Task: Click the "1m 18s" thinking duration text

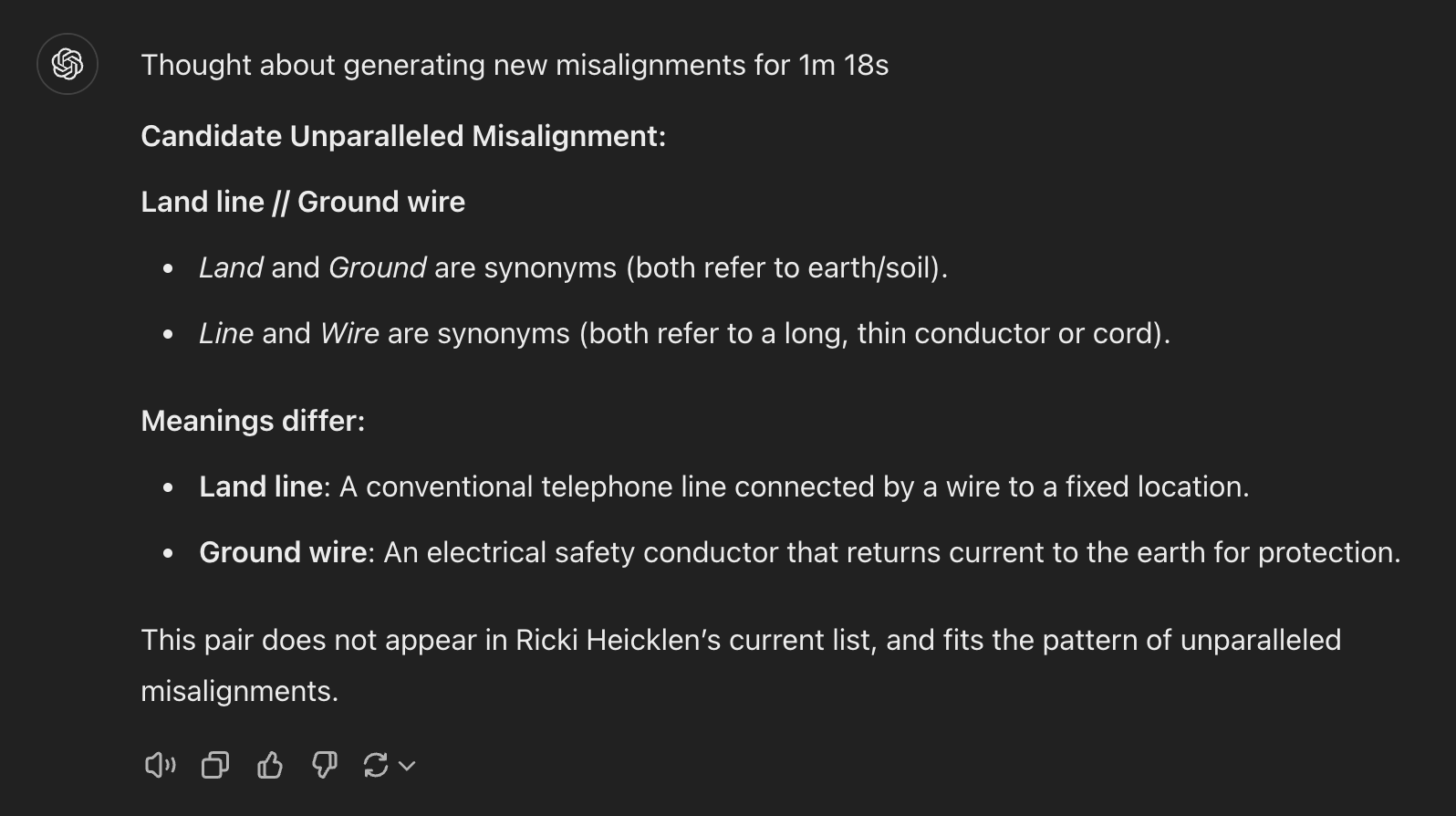Action: click(843, 65)
